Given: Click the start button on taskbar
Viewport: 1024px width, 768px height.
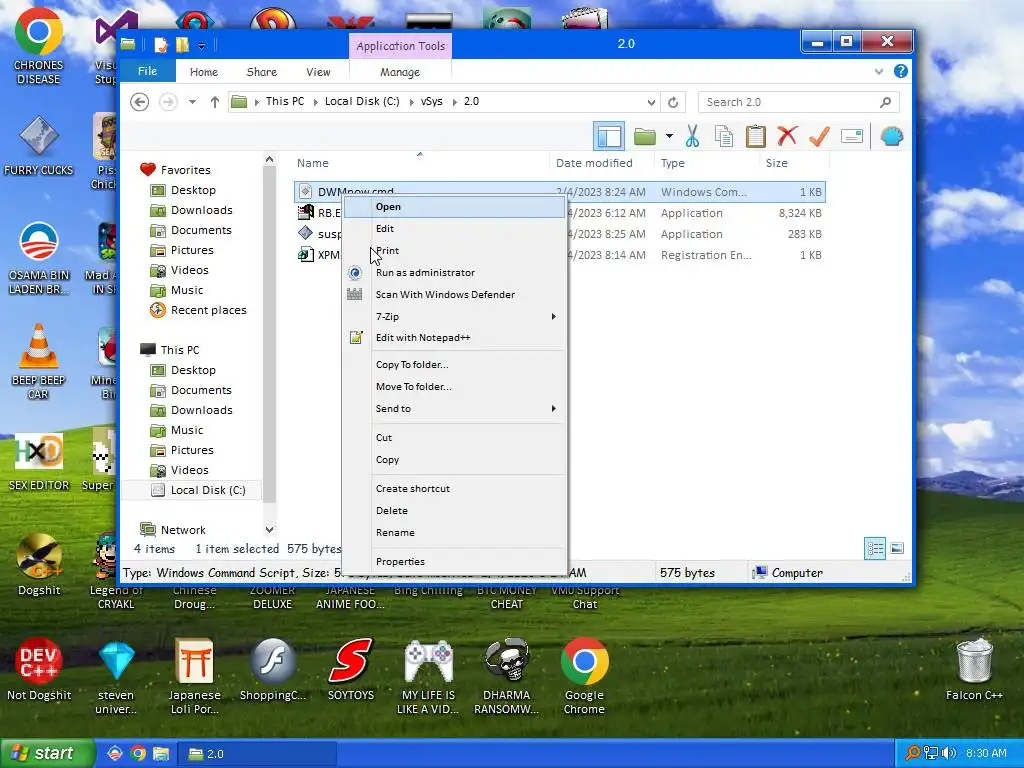Looking at the screenshot, I should (x=46, y=754).
